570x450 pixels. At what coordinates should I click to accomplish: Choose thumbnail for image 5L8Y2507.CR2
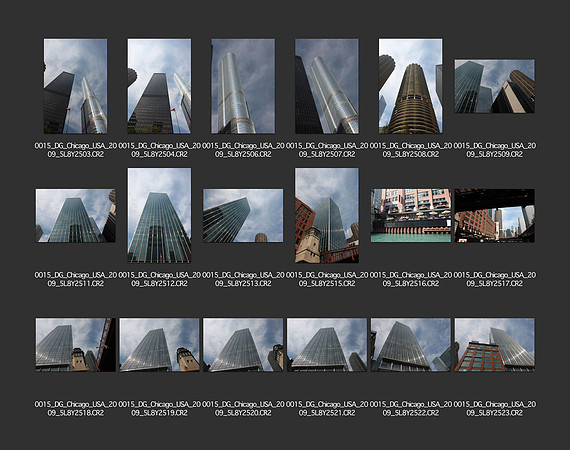[327, 86]
